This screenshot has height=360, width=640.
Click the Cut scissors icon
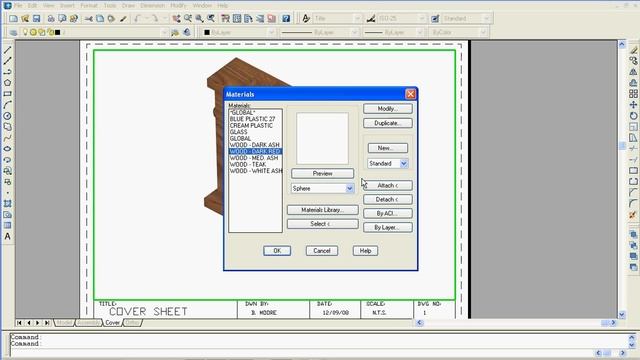(89, 18)
